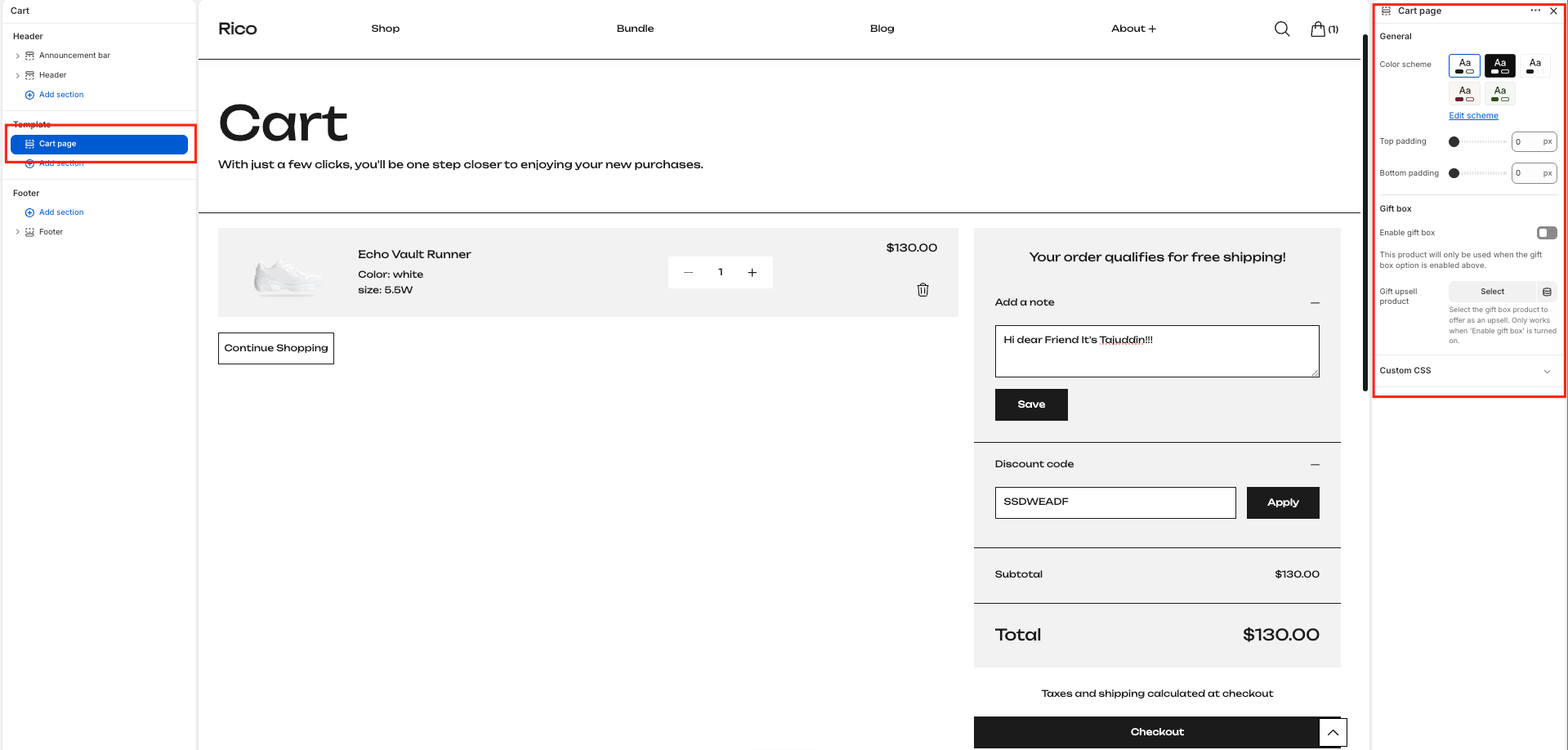Image resolution: width=1568 pixels, height=750 pixels.
Task: Click the Announcement bar section icon
Action: click(x=30, y=56)
